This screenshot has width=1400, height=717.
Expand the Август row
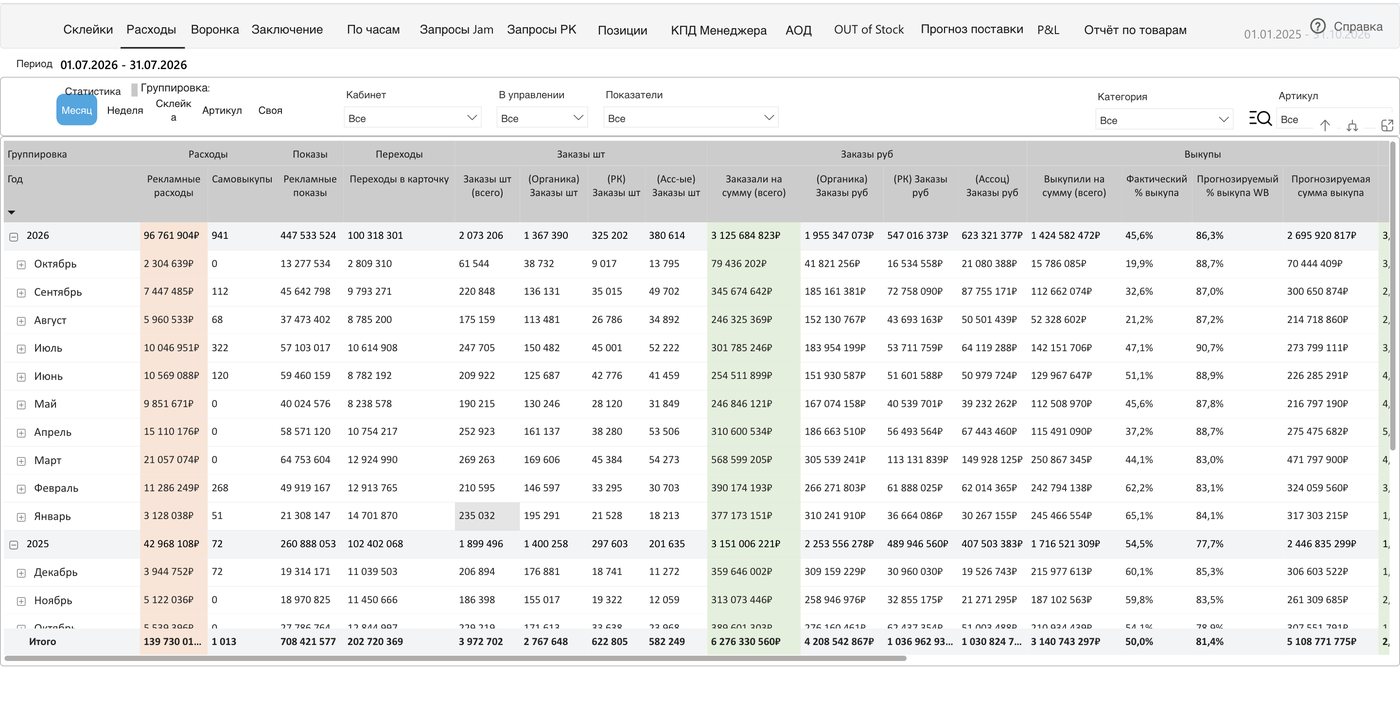tap(21, 321)
